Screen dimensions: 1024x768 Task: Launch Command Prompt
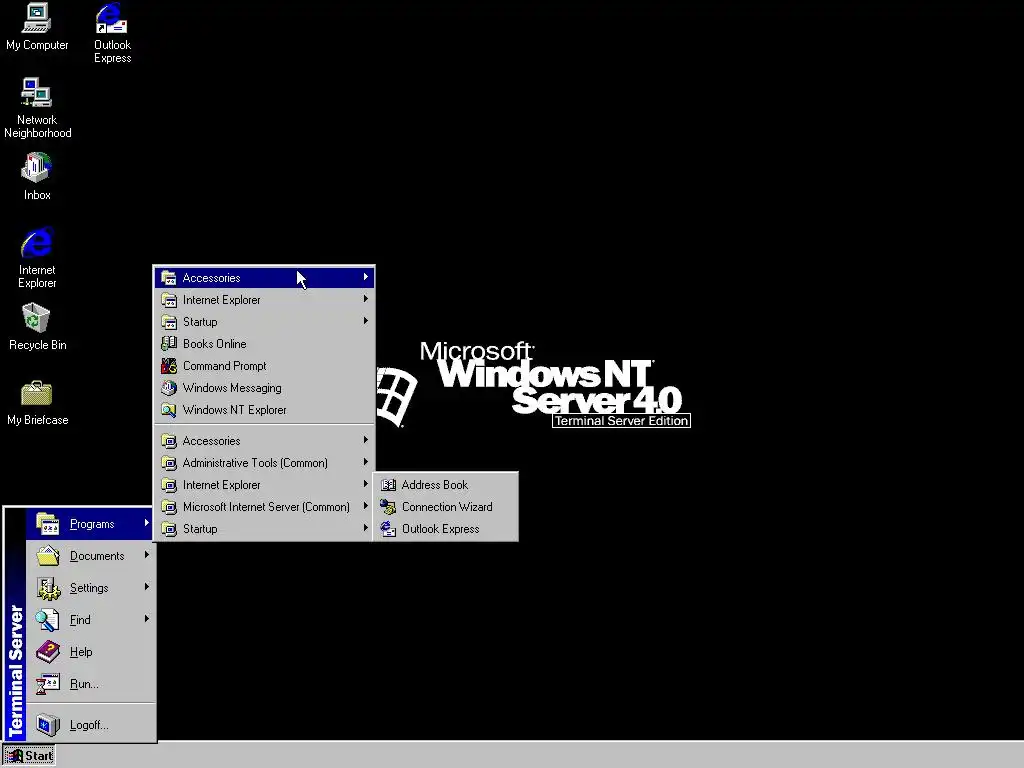(x=264, y=366)
